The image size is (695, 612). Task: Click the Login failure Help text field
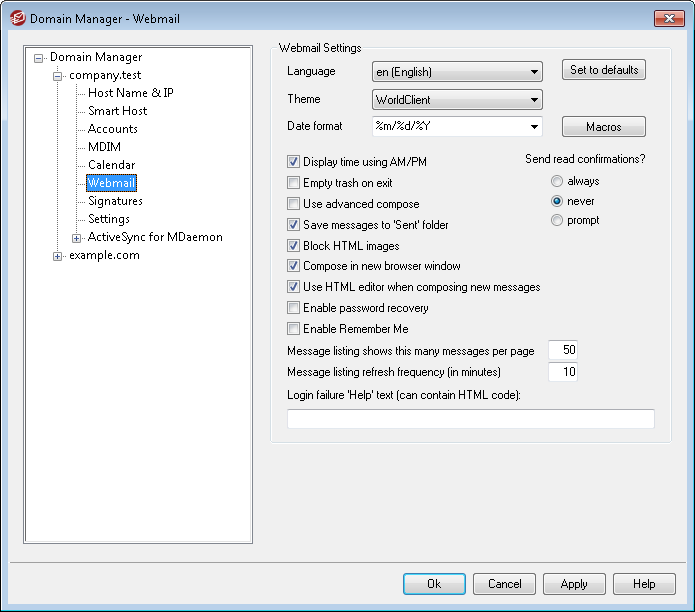(x=471, y=419)
